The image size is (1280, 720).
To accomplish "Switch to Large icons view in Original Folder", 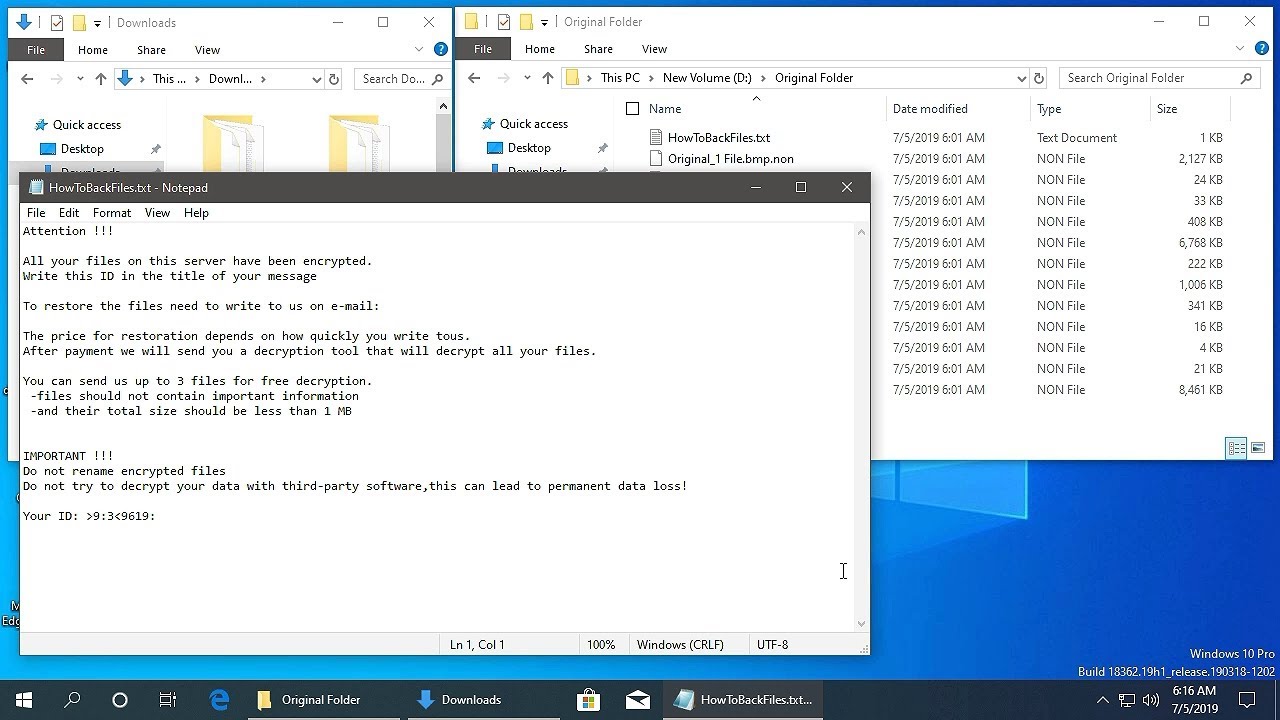I will point(1258,448).
